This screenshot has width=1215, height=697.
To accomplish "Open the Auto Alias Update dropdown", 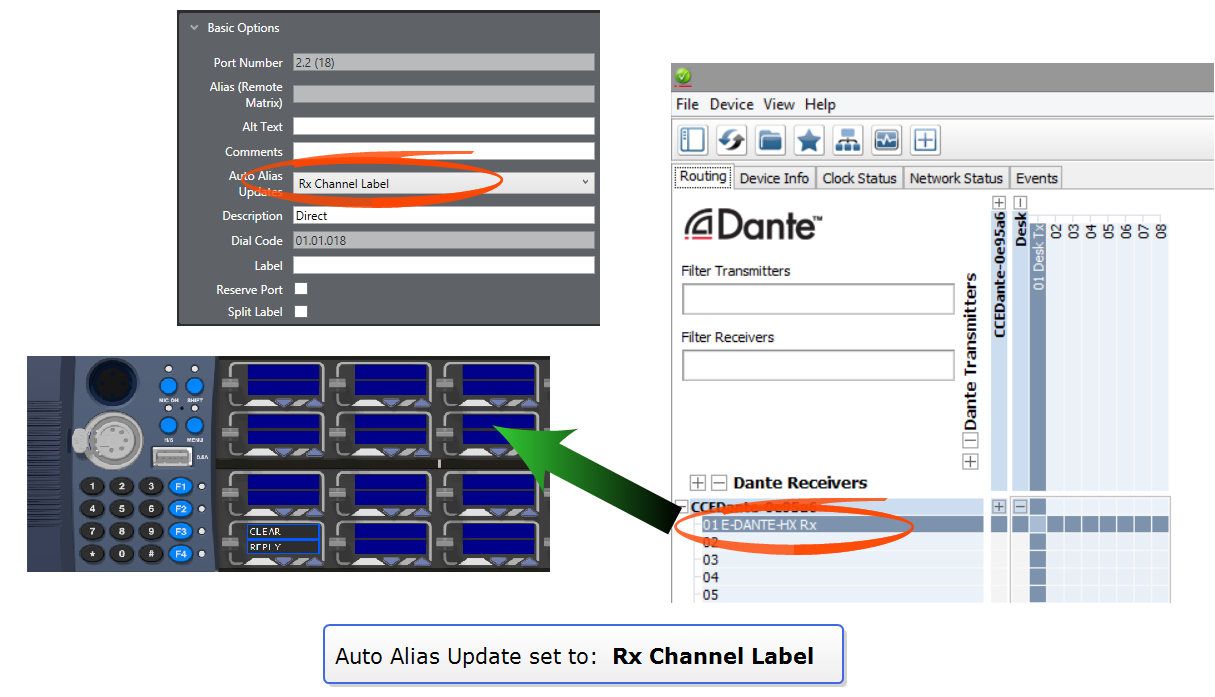I will [x=443, y=183].
